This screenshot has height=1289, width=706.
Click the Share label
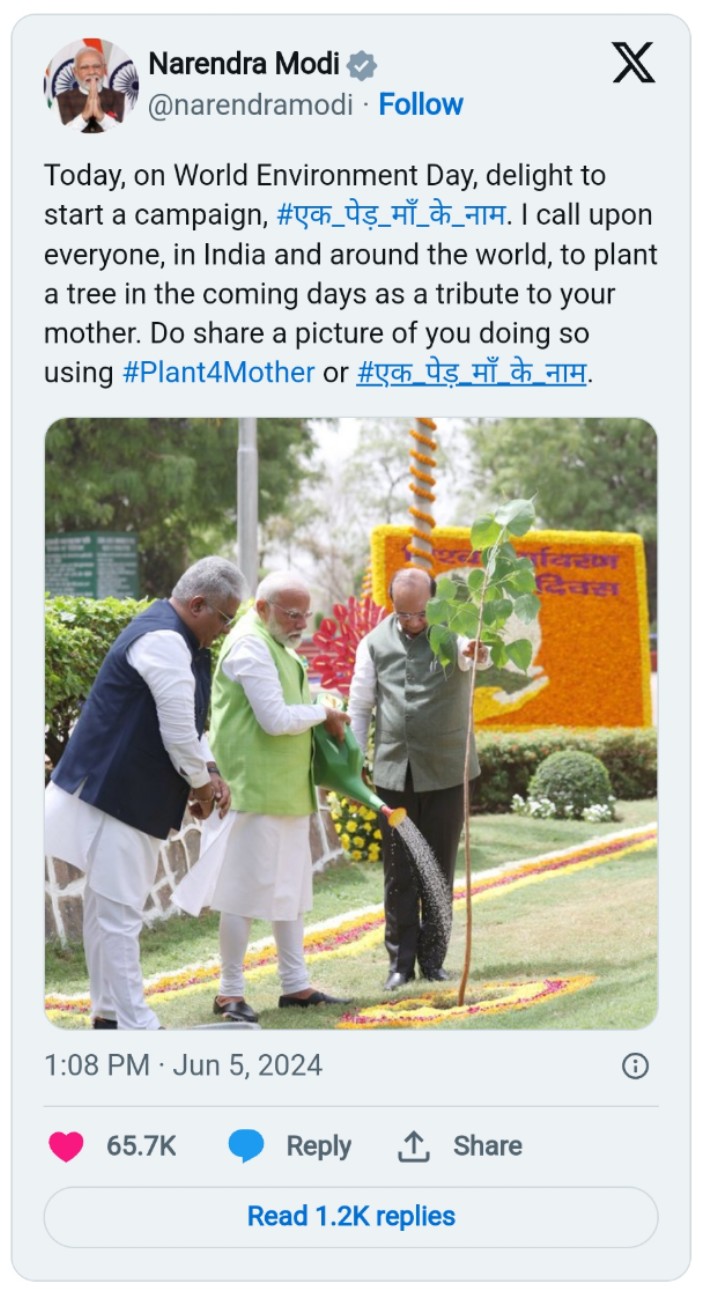487,1146
